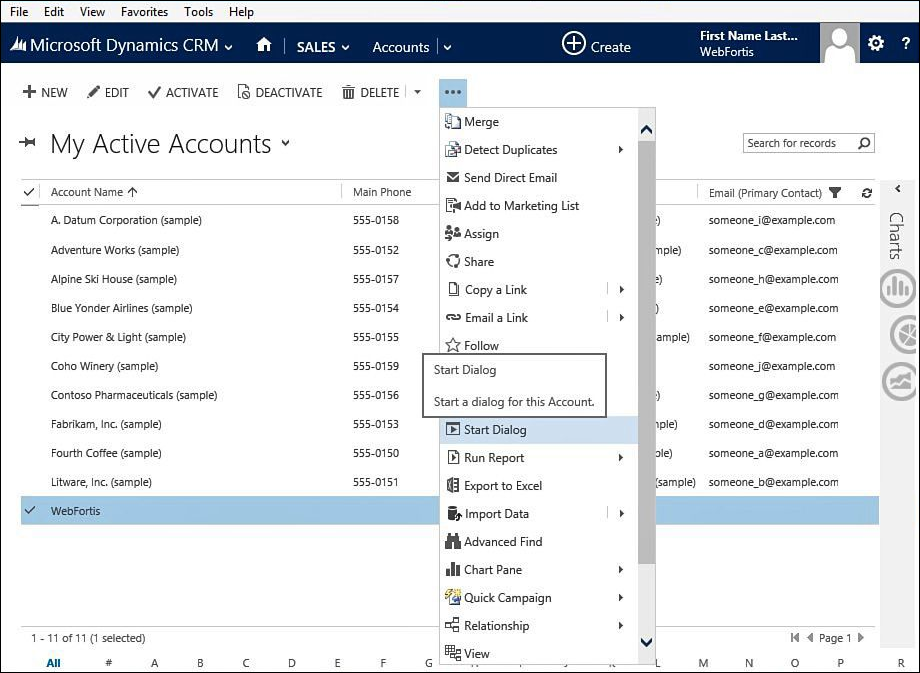This screenshot has width=920, height=673.
Task: Click email someone_i@example.com
Action: [x=772, y=220]
